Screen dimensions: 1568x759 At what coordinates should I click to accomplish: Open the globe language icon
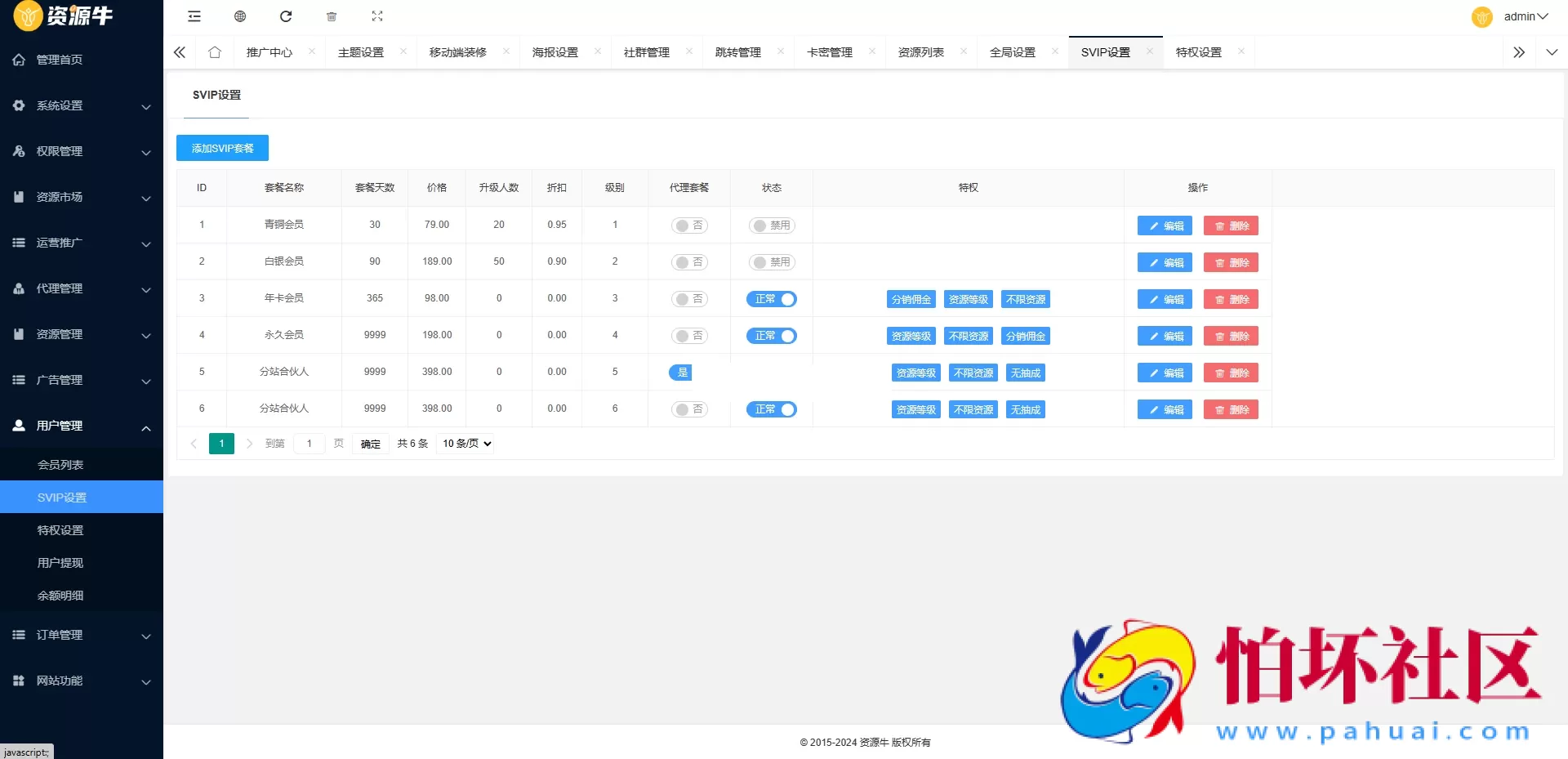(240, 16)
